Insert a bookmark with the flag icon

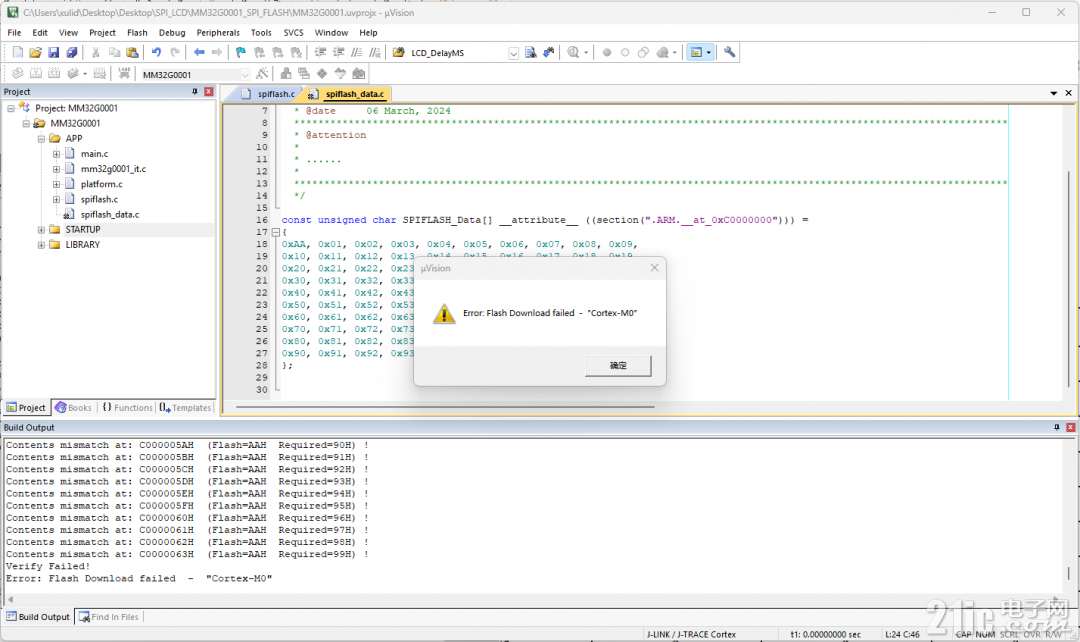pos(240,52)
